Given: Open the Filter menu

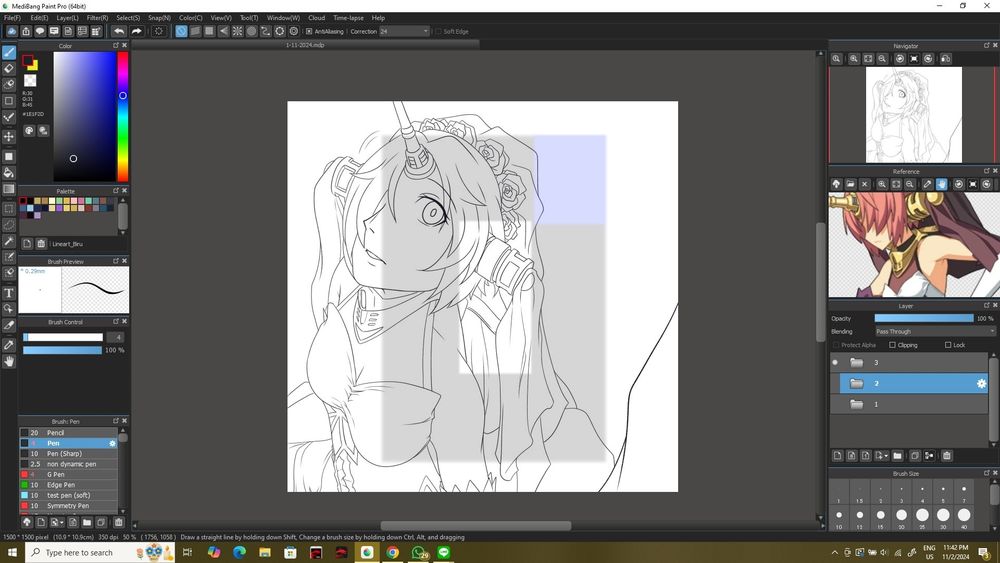Looking at the screenshot, I should tap(98, 18).
